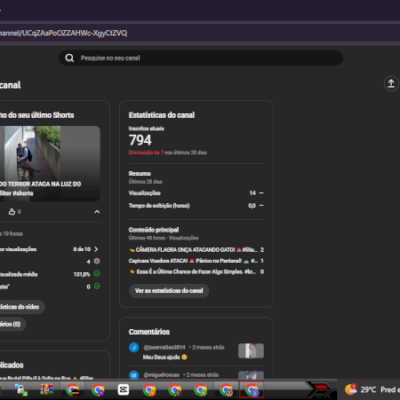Click the blue J commenter avatar
This screenshot has height=400, width=400.
tap(134, 347)
